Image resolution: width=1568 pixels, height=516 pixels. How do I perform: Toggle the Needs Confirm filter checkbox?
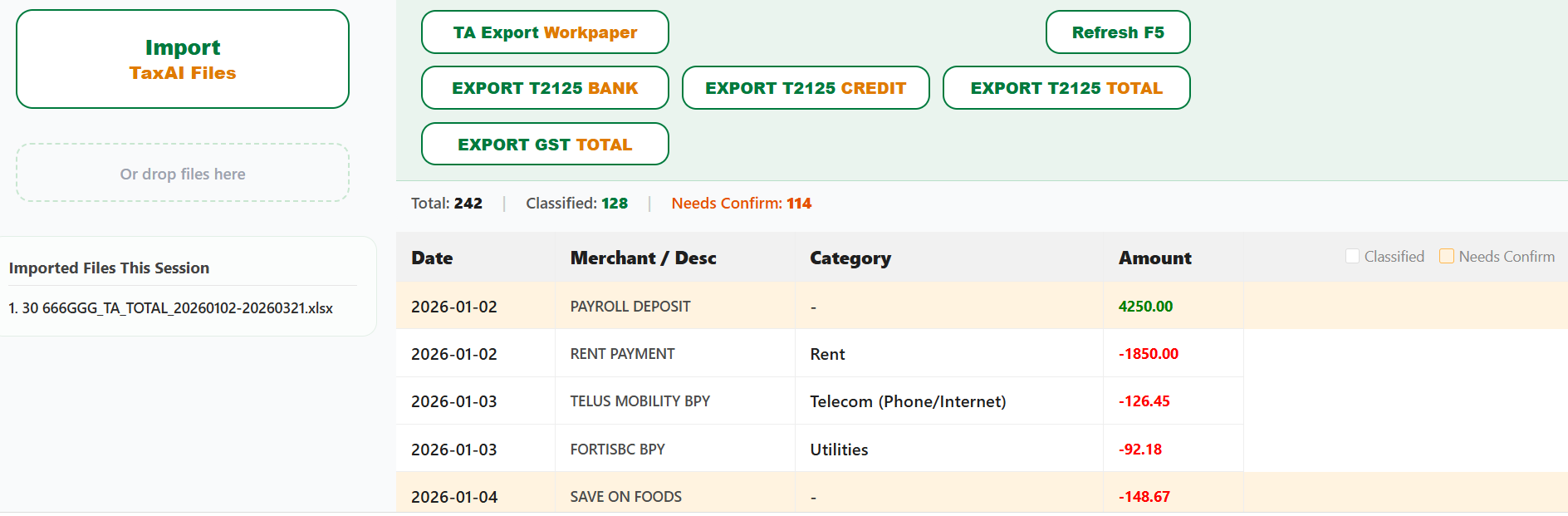(x=1447, y=257)
